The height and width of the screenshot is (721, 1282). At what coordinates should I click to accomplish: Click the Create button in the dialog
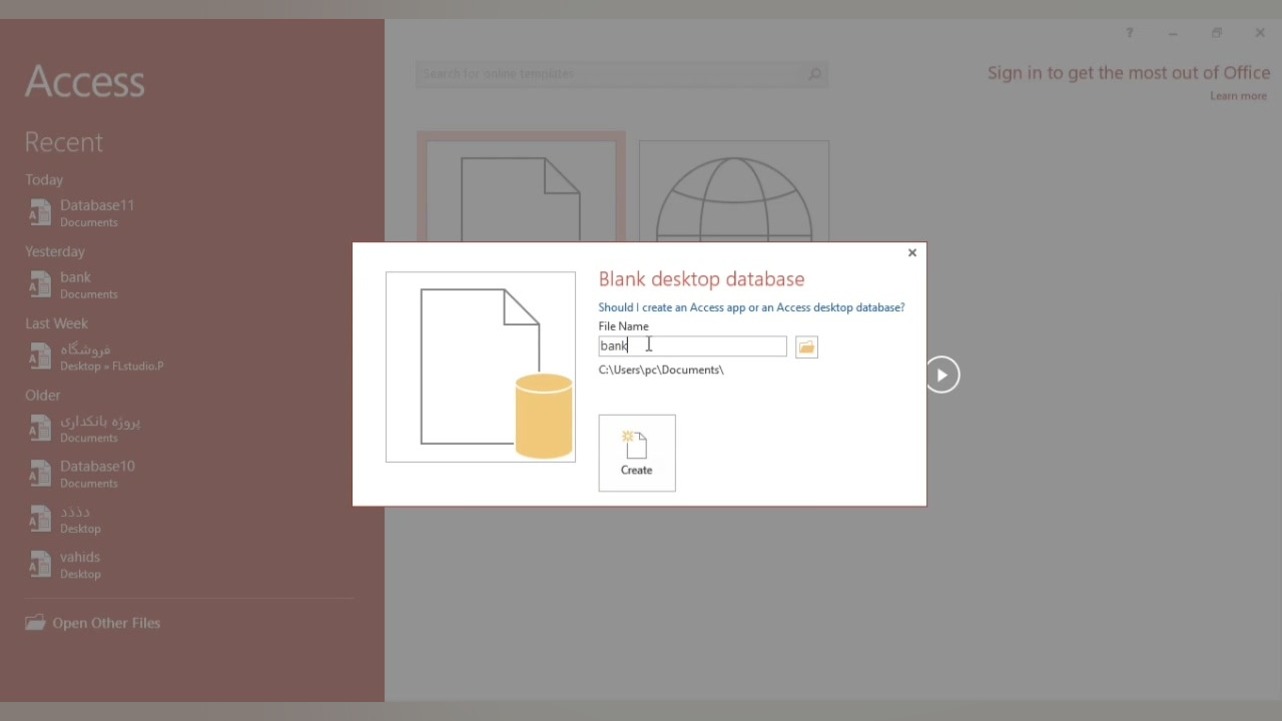point(637,453)
